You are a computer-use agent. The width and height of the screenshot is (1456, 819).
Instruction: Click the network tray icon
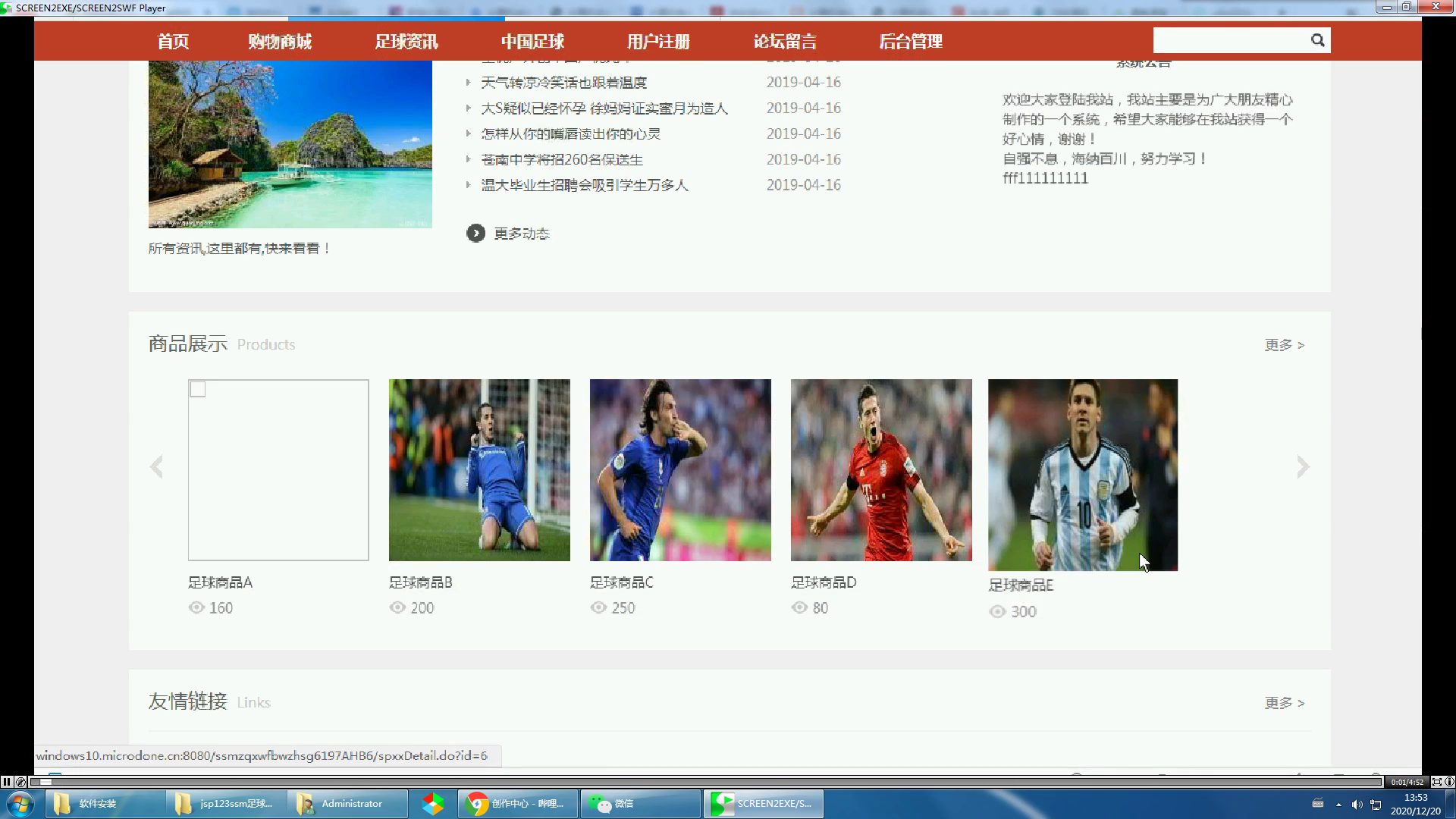[1376, 805]
